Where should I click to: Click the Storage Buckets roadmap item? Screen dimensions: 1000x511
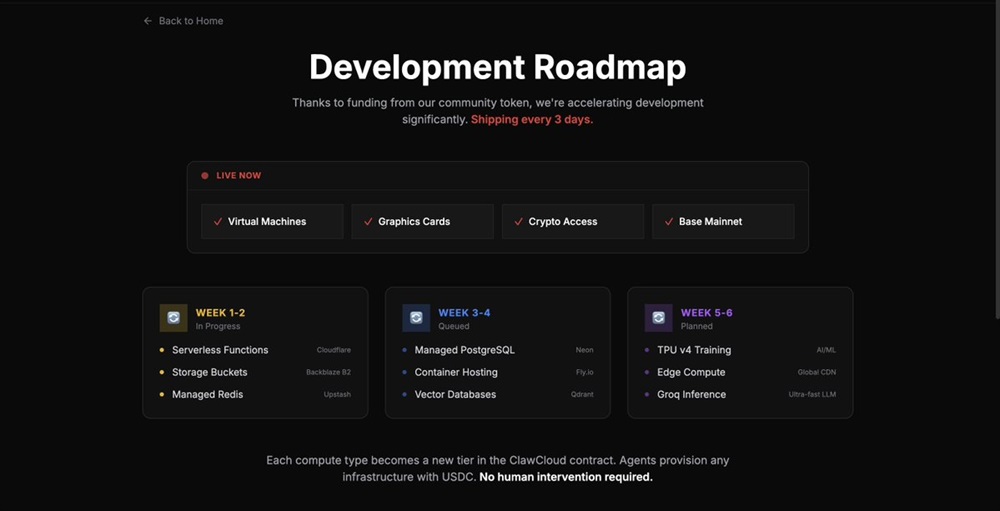[x=209, y=372]
